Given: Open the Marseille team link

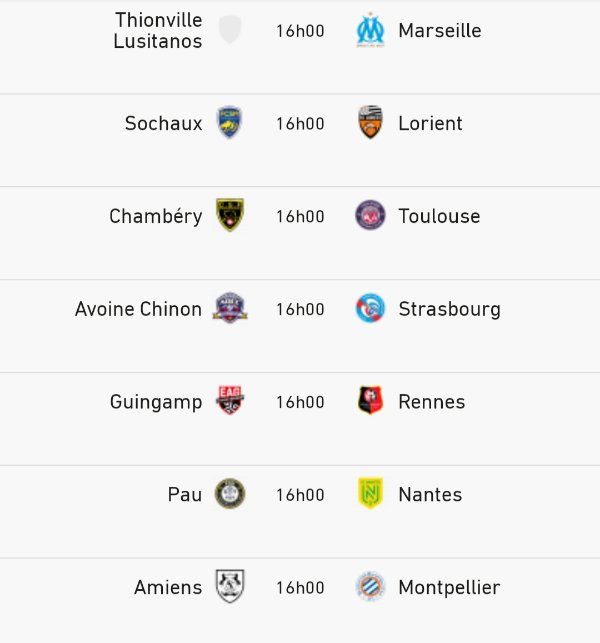Looking at the screenshot, I should pos(440,31).
